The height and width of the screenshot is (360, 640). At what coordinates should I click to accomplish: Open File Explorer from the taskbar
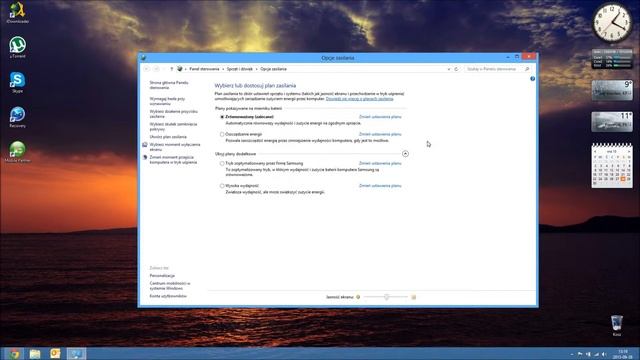(35, 353)
